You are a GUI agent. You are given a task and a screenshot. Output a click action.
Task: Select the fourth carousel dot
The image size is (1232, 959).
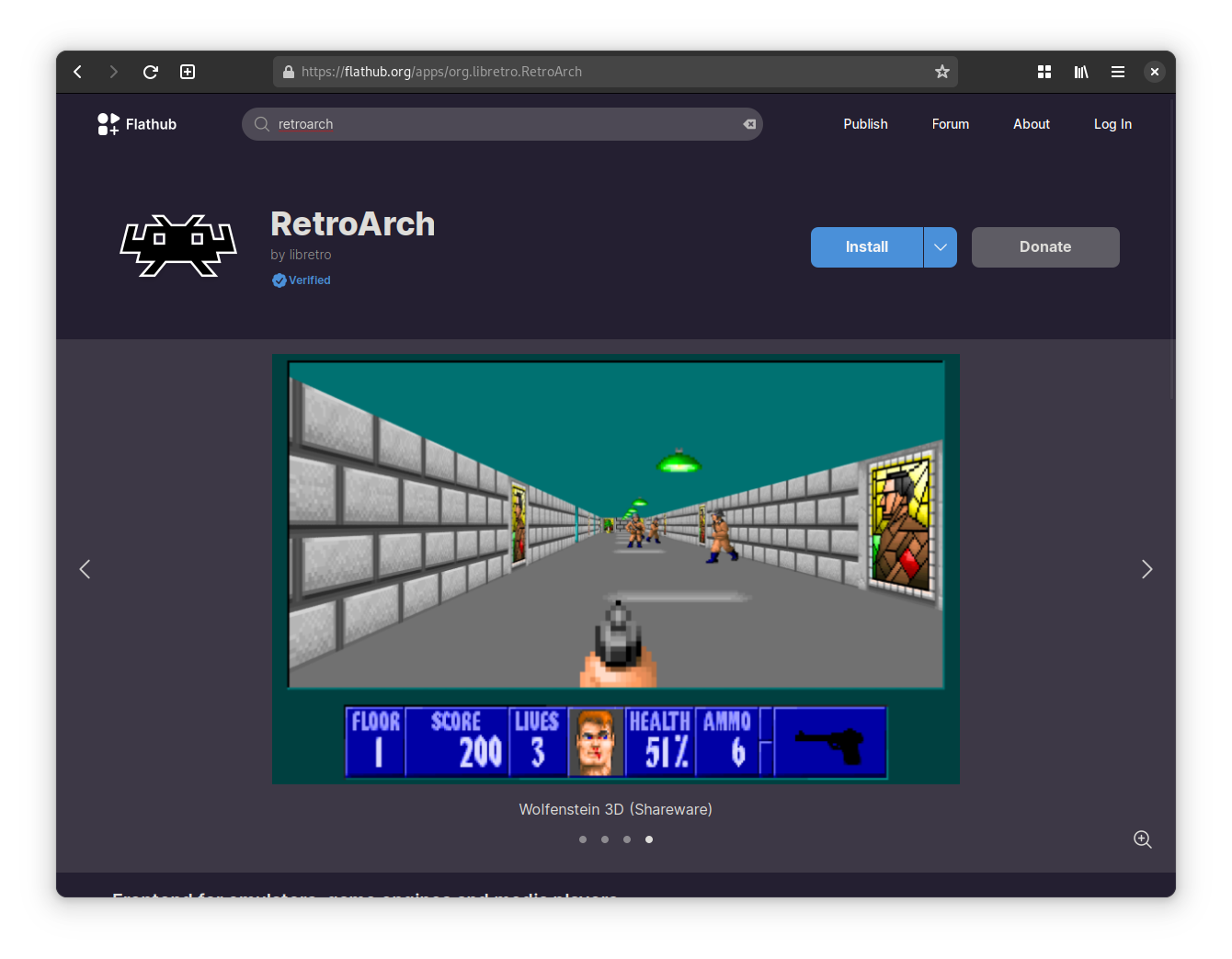pyautogui.click(x=649, y=839)
